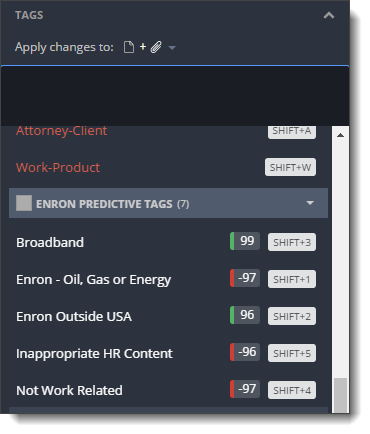The image size is (370, 434).
Task: Click the SHIFT+3 shortcut badge
Action: (x=292, y=242)
